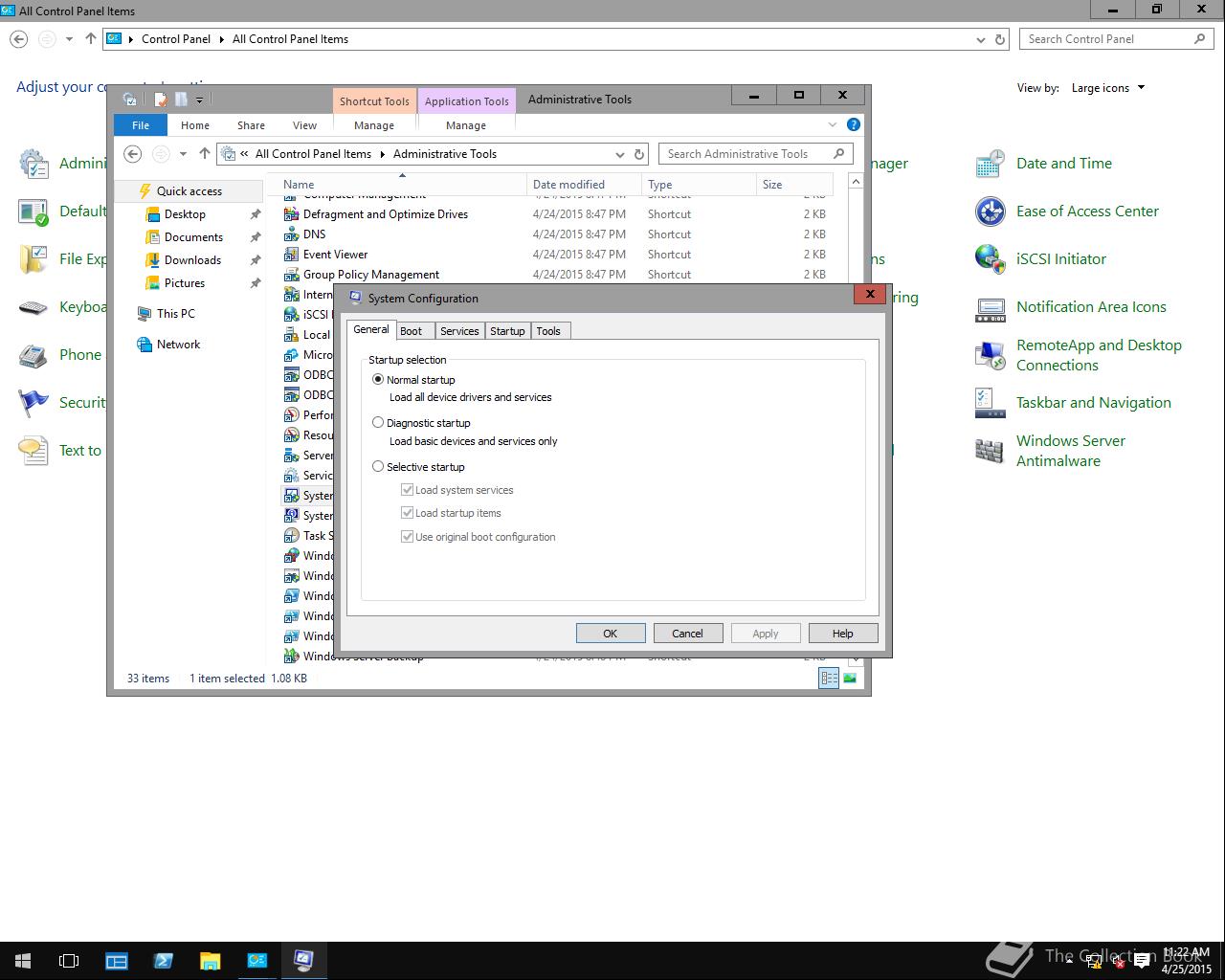This screenshot has height=980, width=1225.
Task: Open Pictures in navigation pane
Action: coord(185,283)
